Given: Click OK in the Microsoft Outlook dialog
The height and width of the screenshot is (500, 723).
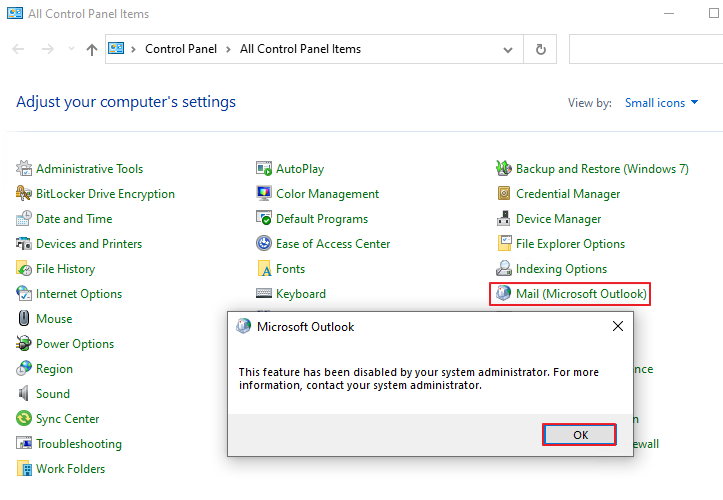Looking at the screenshot, I should coord(579,435).
